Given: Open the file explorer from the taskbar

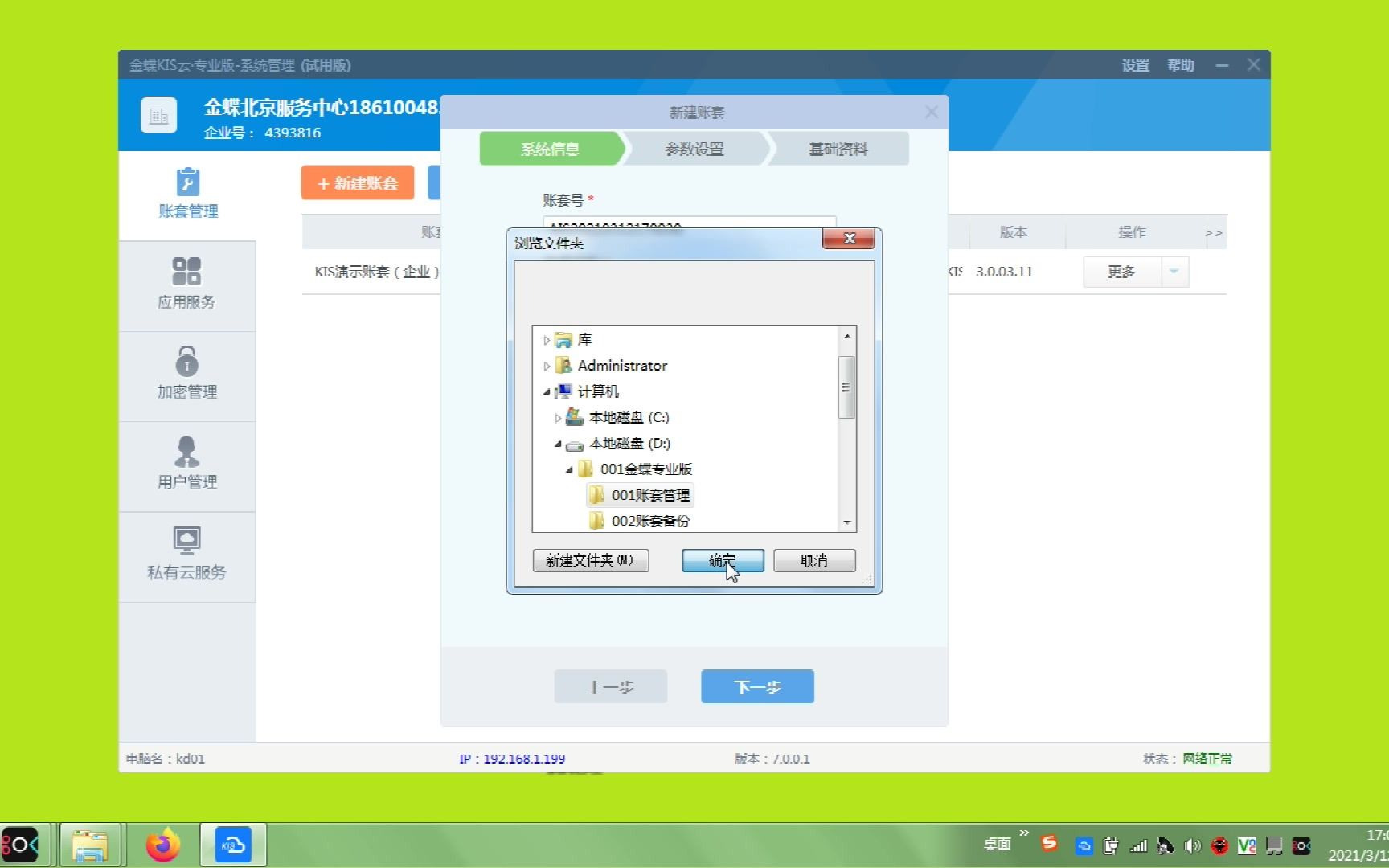Looking at the screenshot, I should [x=90, y=845].
